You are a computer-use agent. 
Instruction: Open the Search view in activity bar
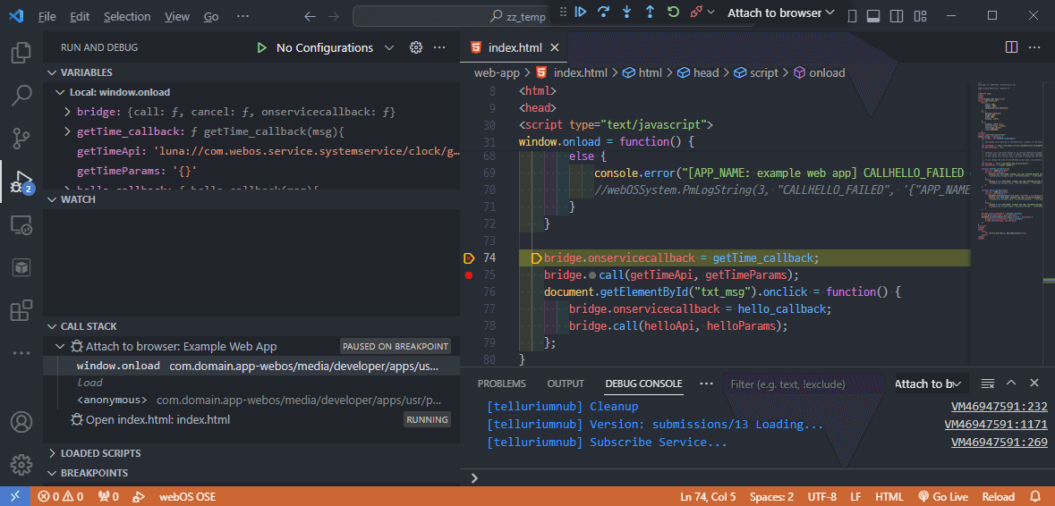pos(22,96)
